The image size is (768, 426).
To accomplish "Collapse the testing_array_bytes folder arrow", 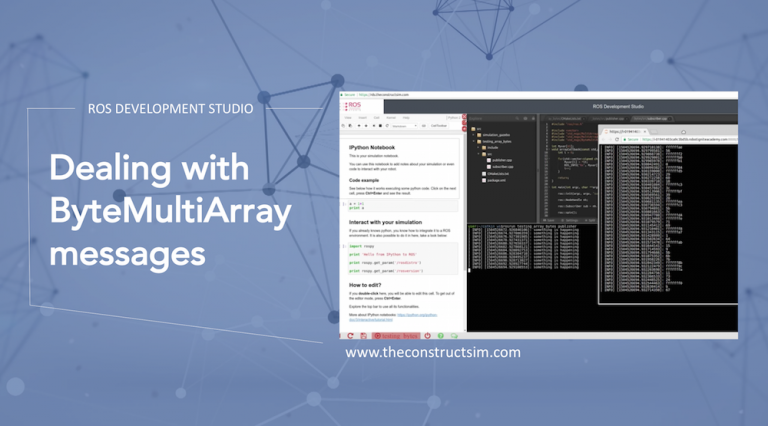I will [474, 141].
